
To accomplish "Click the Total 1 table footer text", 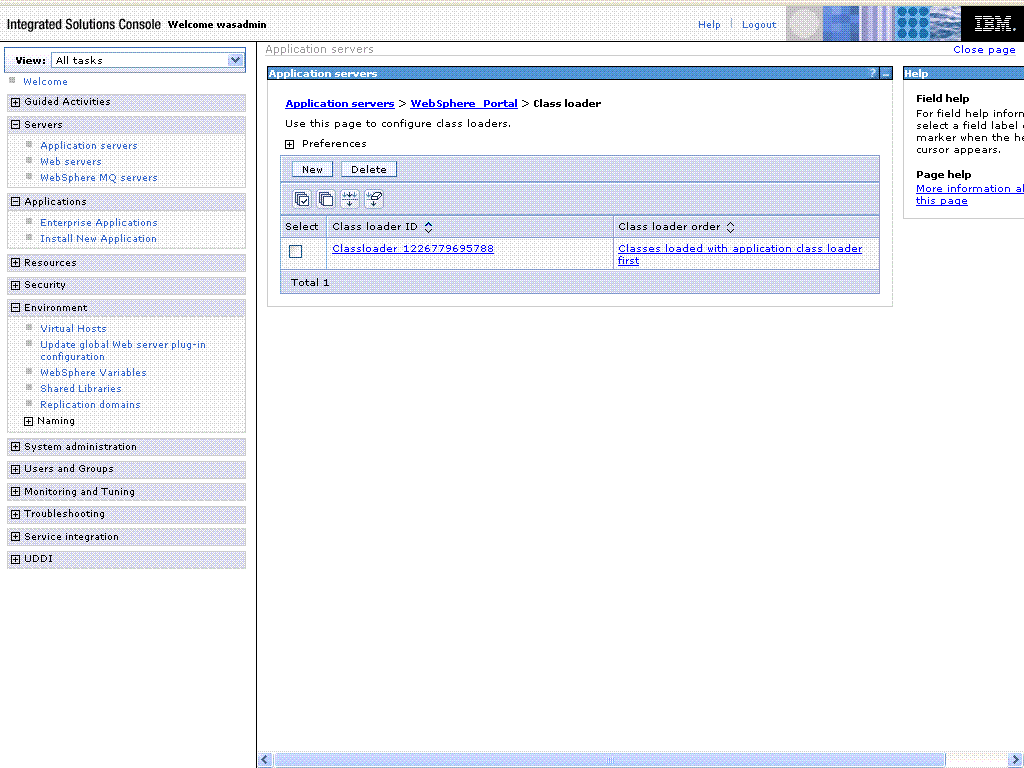I will tap(310, 282).
